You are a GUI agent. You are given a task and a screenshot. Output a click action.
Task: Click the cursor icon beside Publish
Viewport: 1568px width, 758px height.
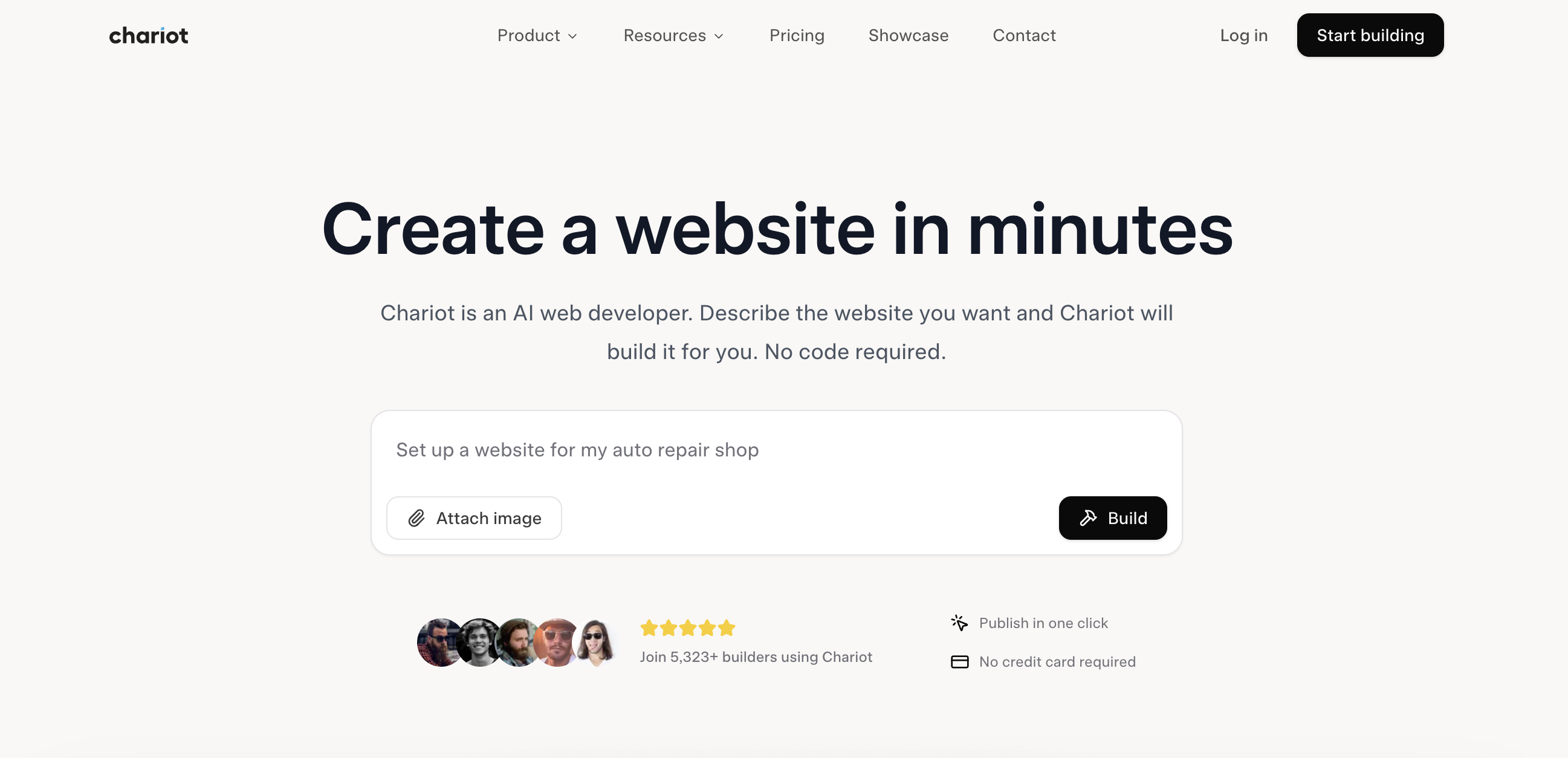(x=959, y=623)
